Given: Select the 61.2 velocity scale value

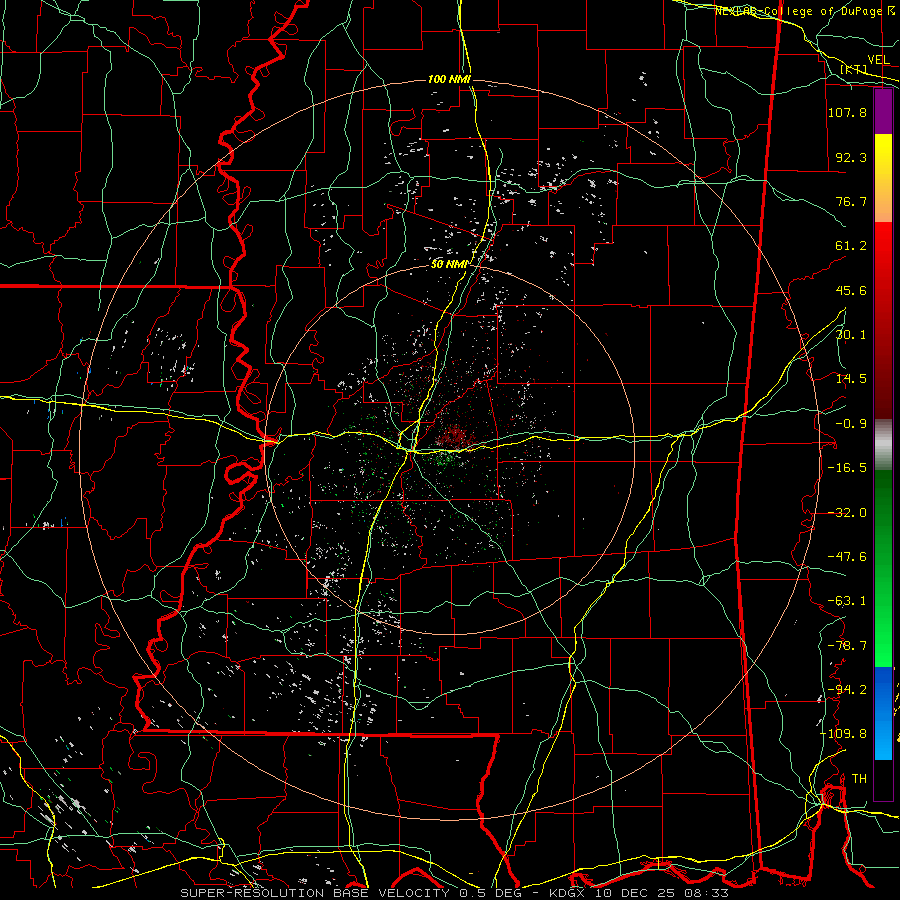Looking at the screenshot, I should 851,246.
